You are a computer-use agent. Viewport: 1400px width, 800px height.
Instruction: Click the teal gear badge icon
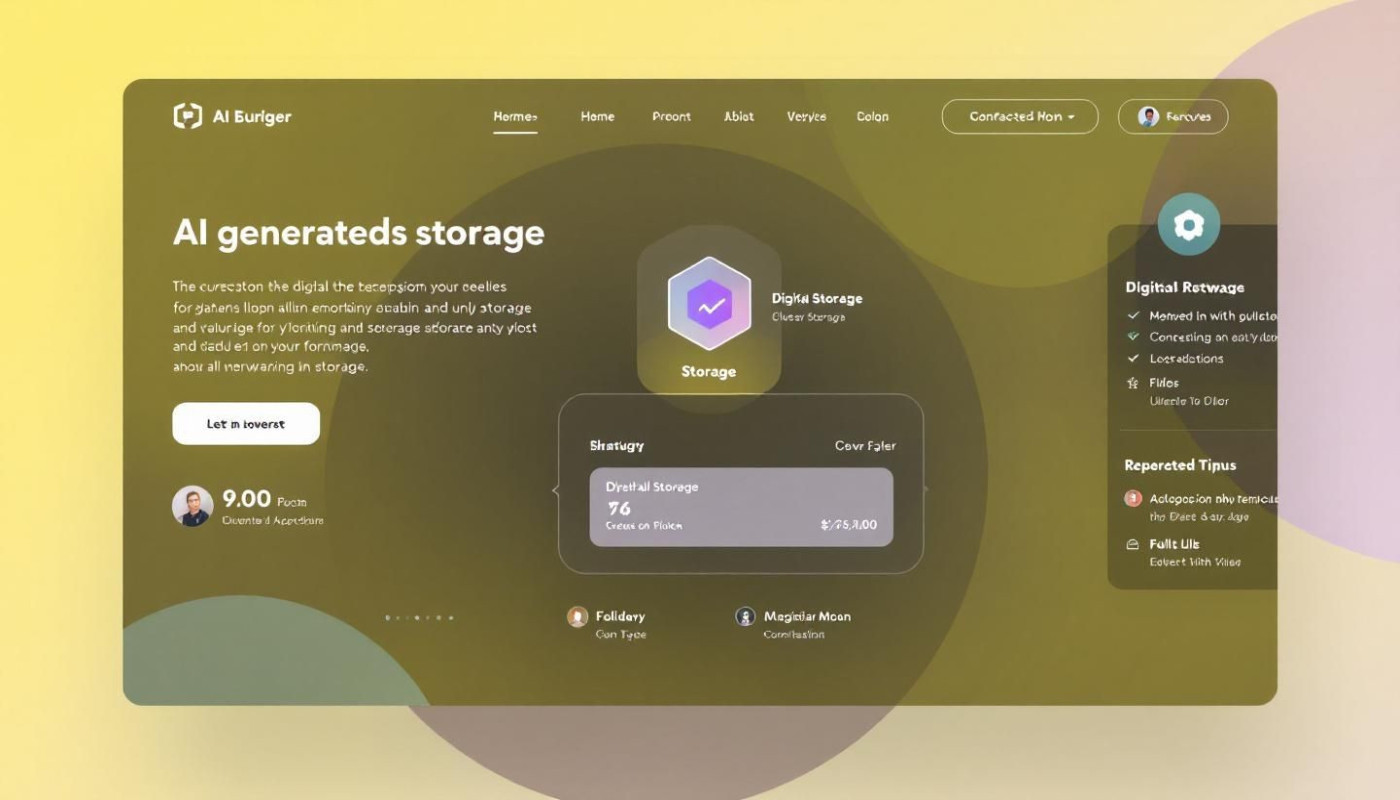click(1189, 225)
